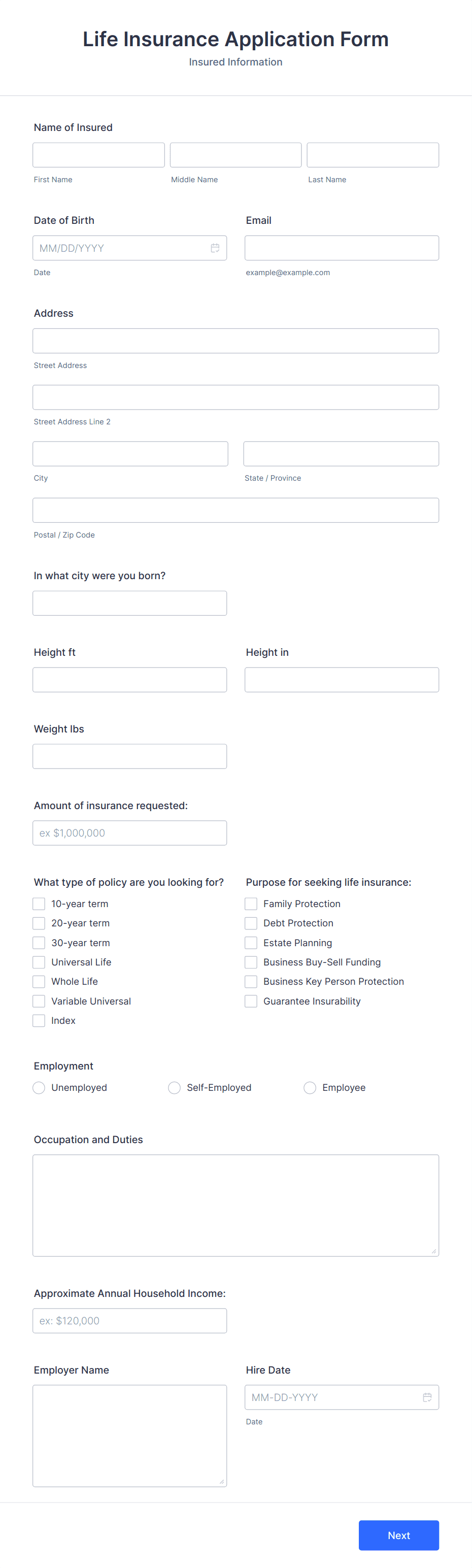Check the 10-year term policy option

pos(39,904)
